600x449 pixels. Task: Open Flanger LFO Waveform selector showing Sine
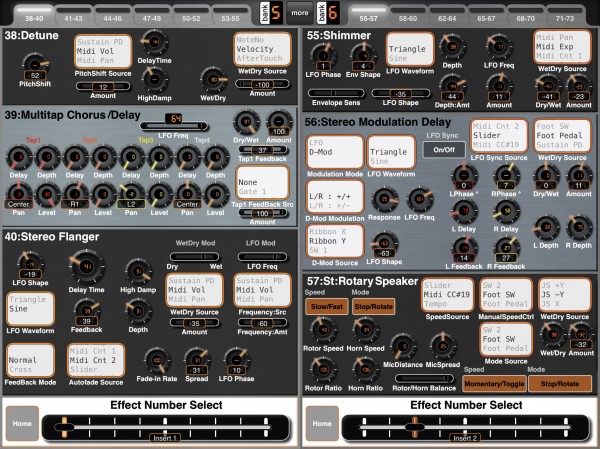click(x=30, y=309)
